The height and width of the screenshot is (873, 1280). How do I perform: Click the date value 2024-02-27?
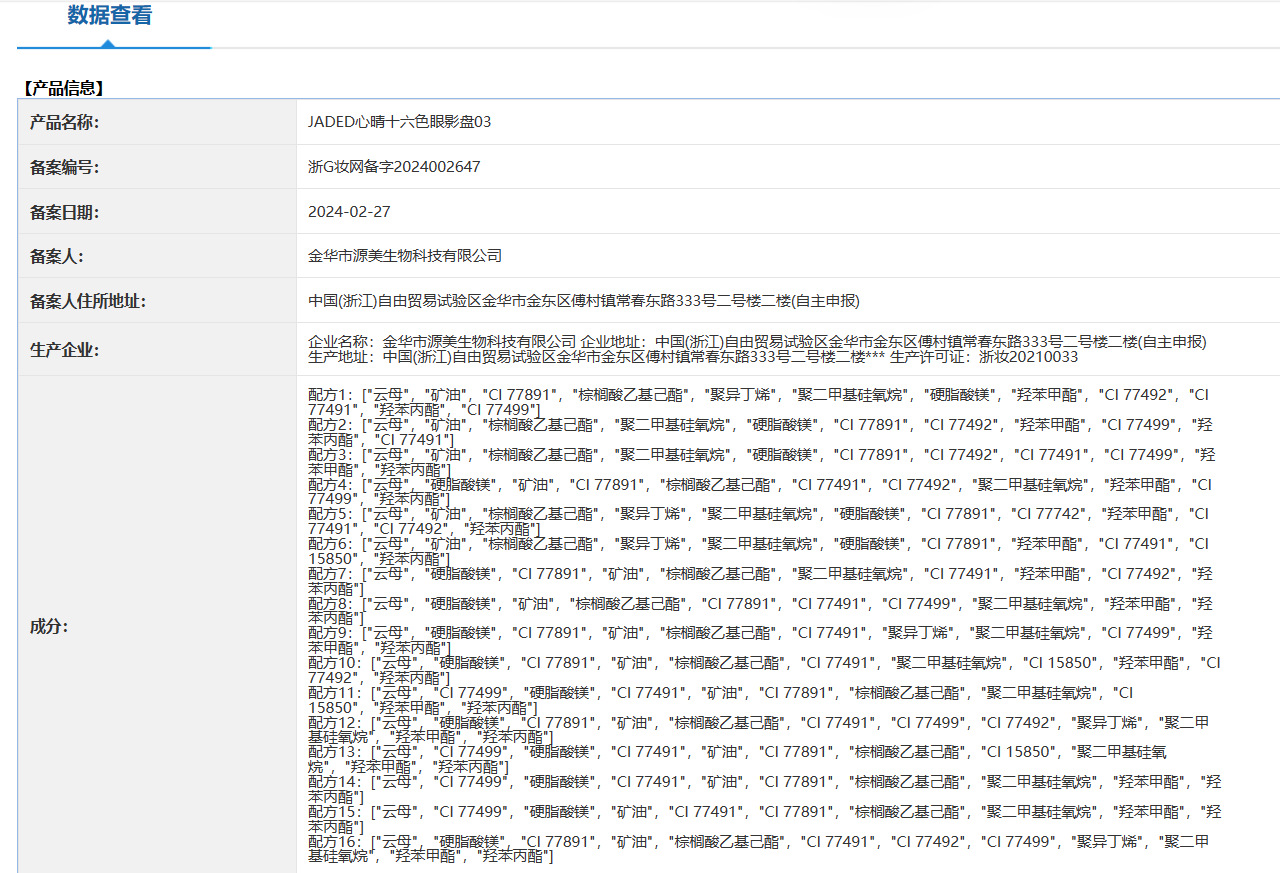point(349,212)
